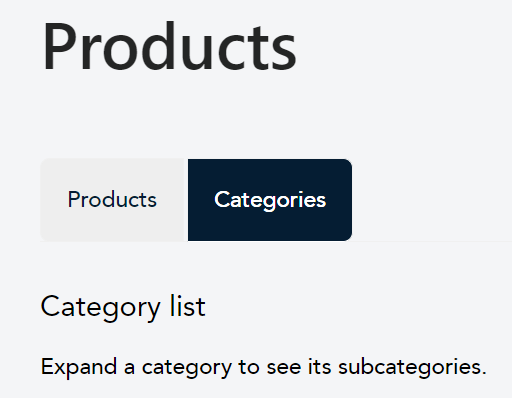Click the Category list heading

click(123, 307)
